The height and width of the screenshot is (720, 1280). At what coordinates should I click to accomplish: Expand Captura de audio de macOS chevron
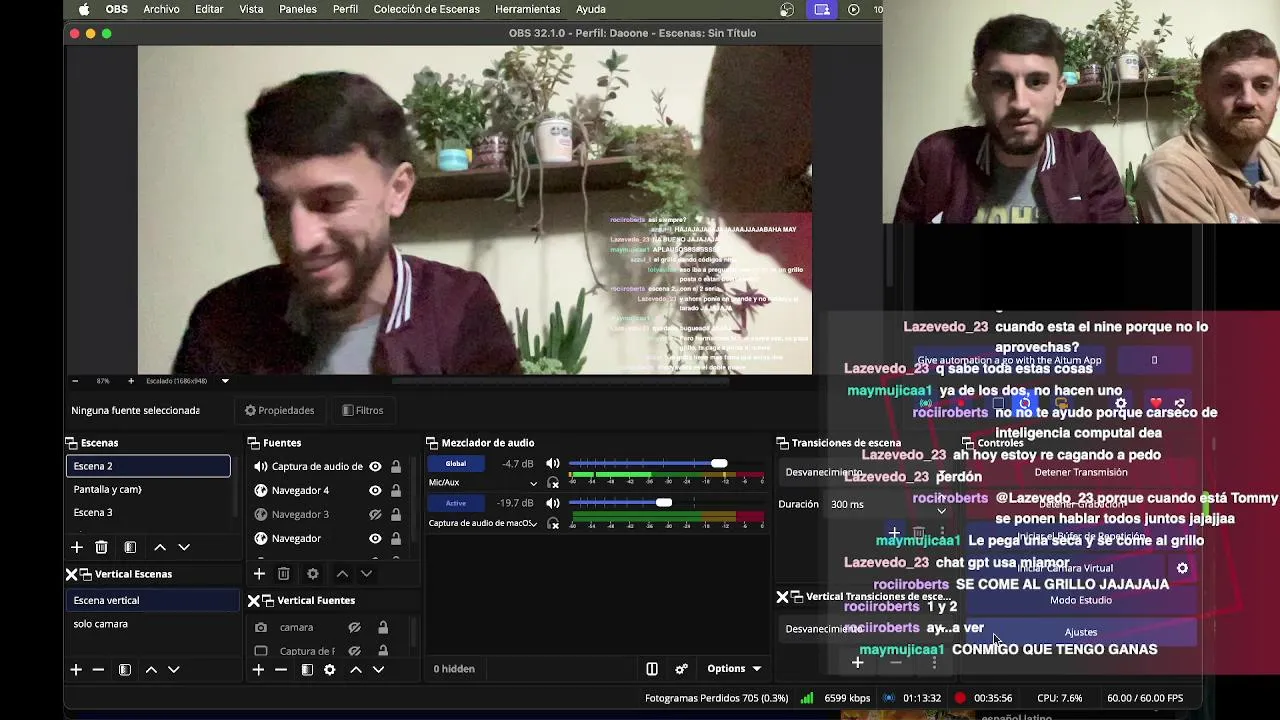tap(533, 523)
